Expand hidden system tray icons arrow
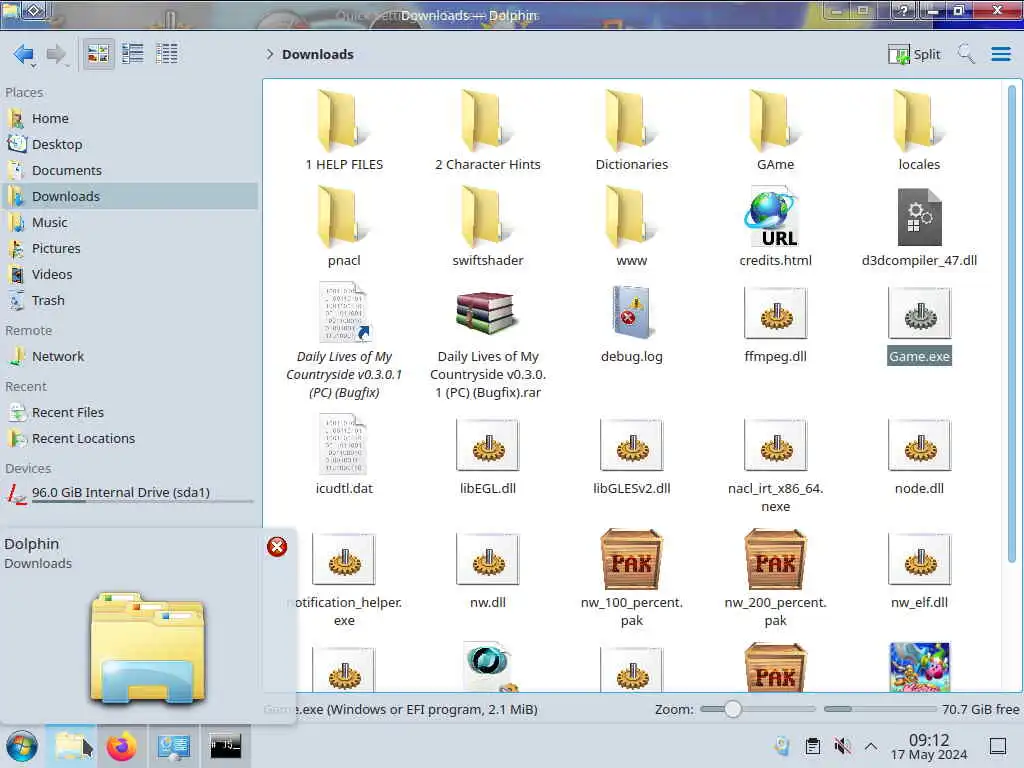The image size is (1024, 768). point(871,746)
